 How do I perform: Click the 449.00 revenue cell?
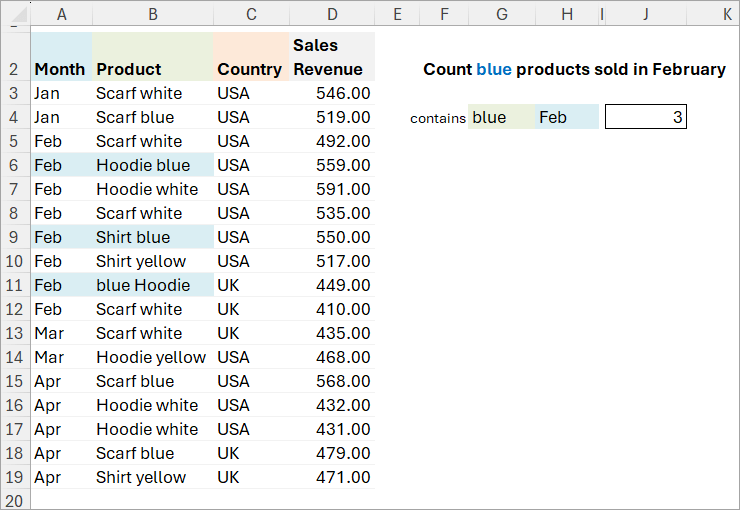coord(332,285)
